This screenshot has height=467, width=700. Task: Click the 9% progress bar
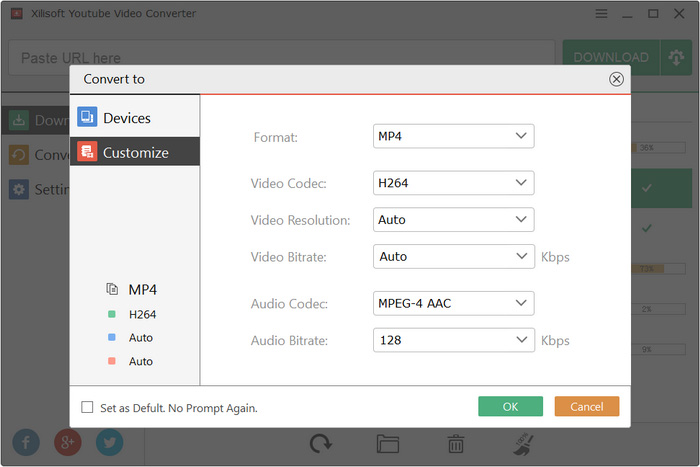pos(658,349)
